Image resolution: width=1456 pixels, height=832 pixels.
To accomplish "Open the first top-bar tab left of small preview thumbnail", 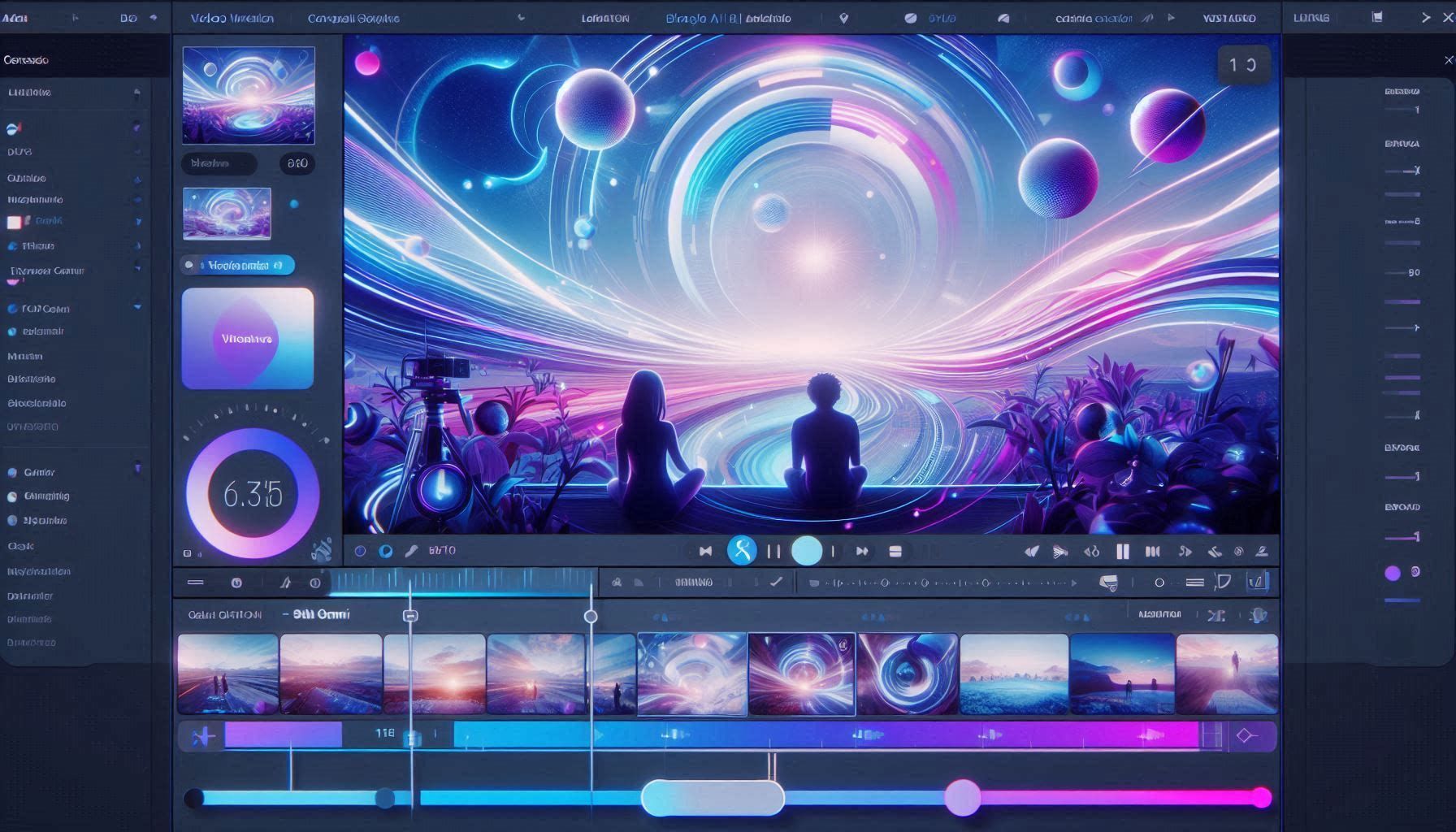I will [x=232, y=18].
